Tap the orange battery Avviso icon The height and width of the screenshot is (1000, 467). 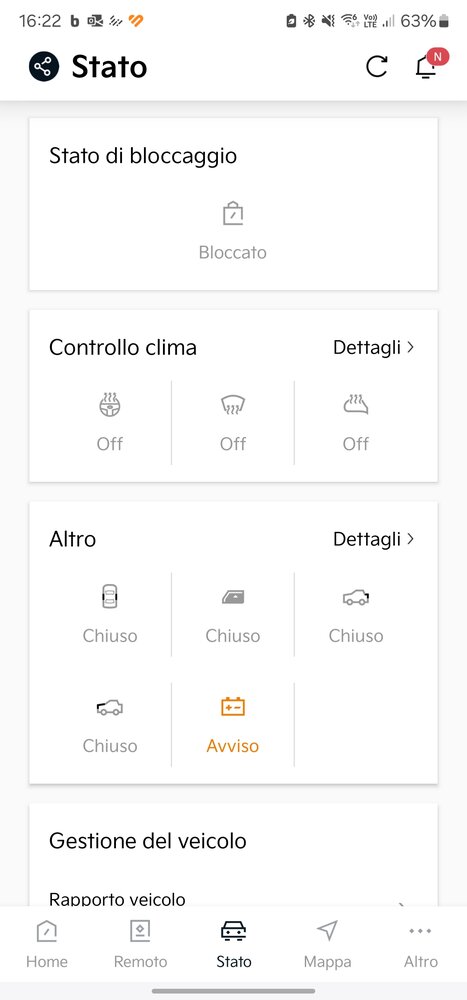pos(233,706)
